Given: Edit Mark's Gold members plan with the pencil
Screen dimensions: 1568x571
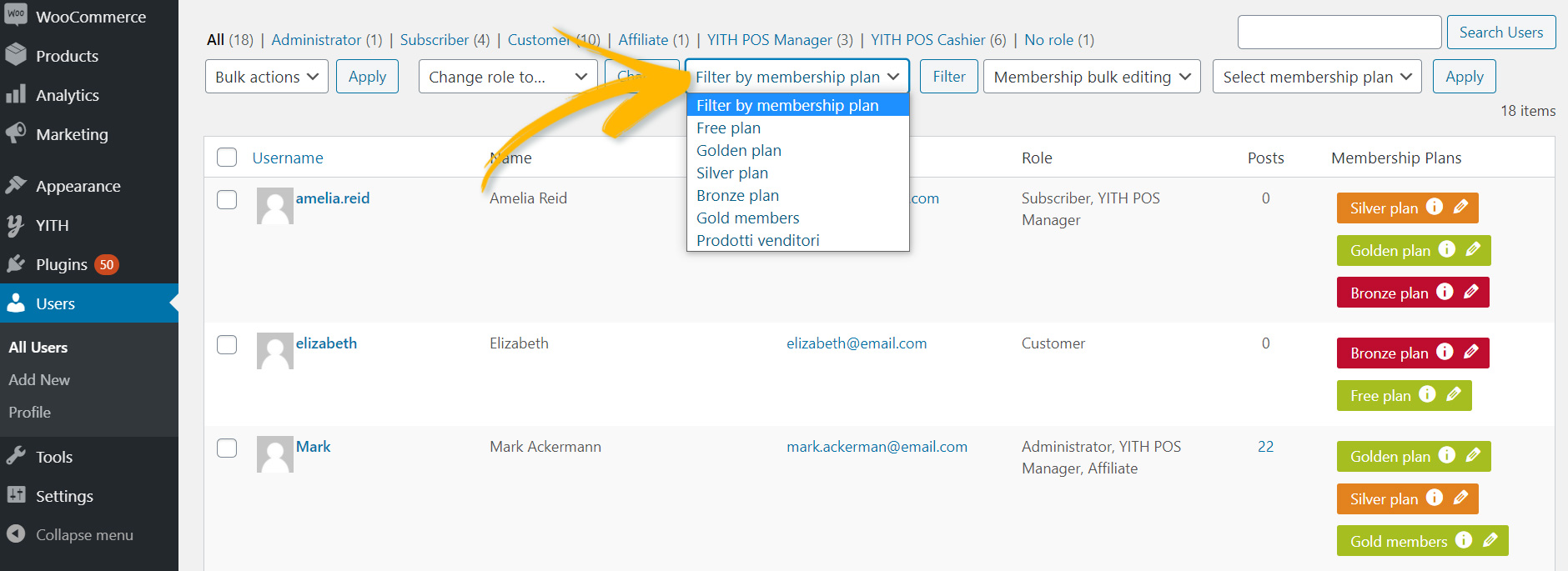Looking at the screenshot, I should coord(1490,540).
